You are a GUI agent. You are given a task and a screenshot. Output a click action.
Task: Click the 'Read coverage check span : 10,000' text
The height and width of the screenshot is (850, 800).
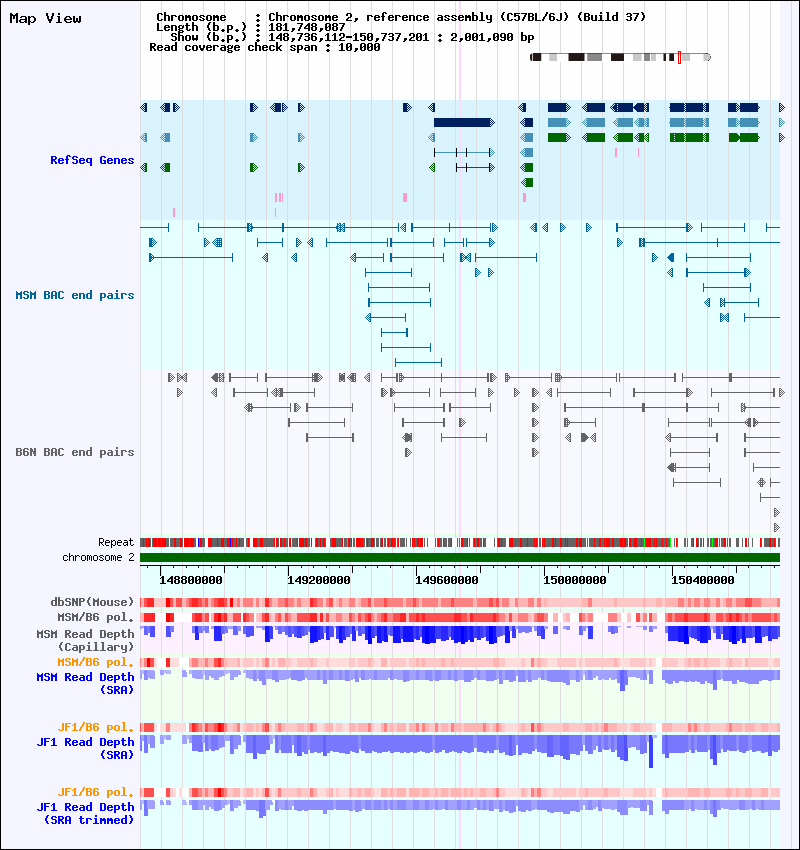coord(265,47)
